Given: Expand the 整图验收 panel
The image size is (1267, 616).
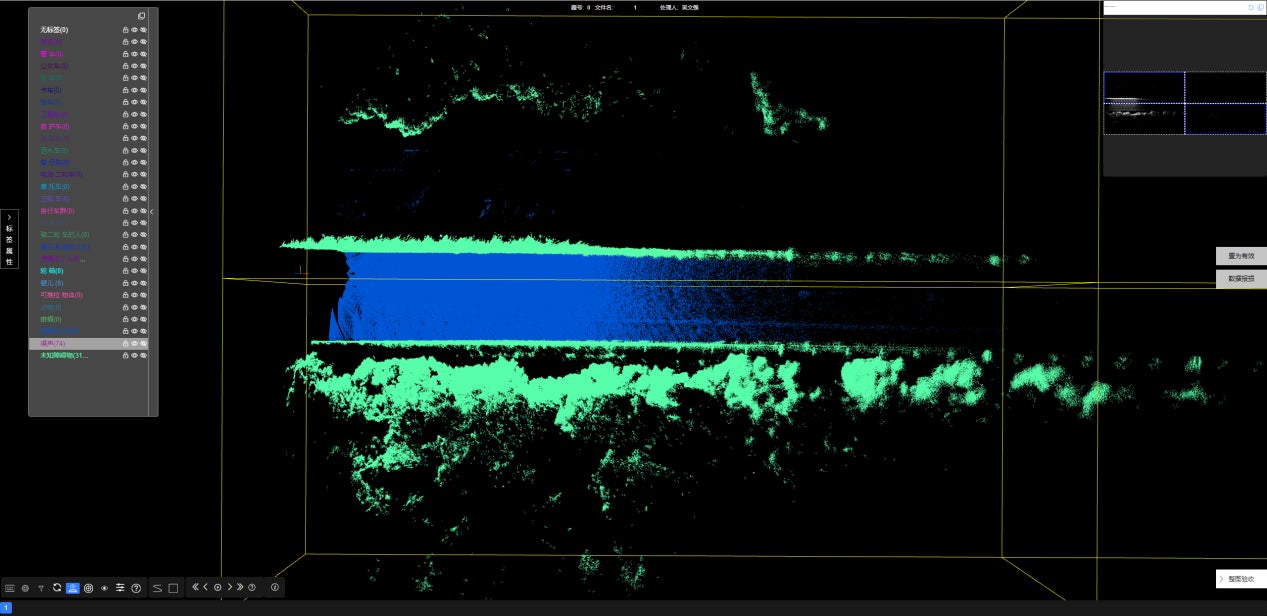Looking at the screenshot, I should 1241,579.
